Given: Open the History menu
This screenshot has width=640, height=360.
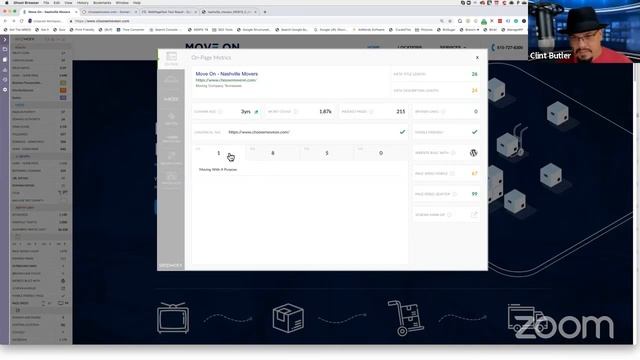Looking at the screenshot, I should tap(82, 2).
